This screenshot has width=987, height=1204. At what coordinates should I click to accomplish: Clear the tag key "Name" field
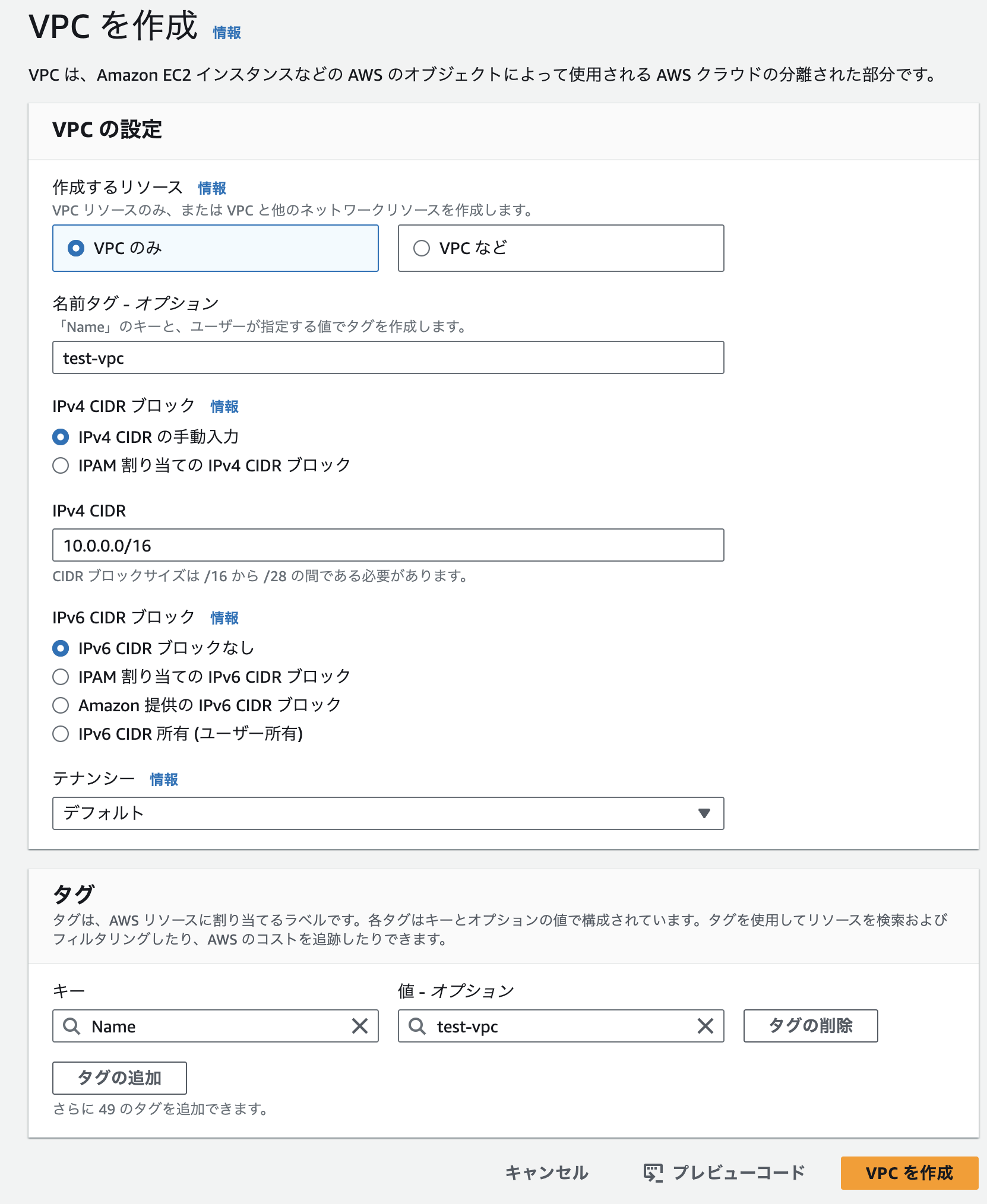click(360, 1026)
